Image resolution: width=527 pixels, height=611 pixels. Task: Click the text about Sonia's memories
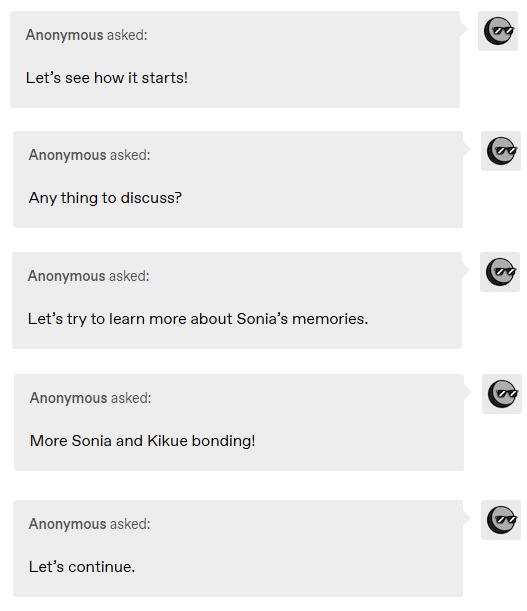(x=198, y=319)
